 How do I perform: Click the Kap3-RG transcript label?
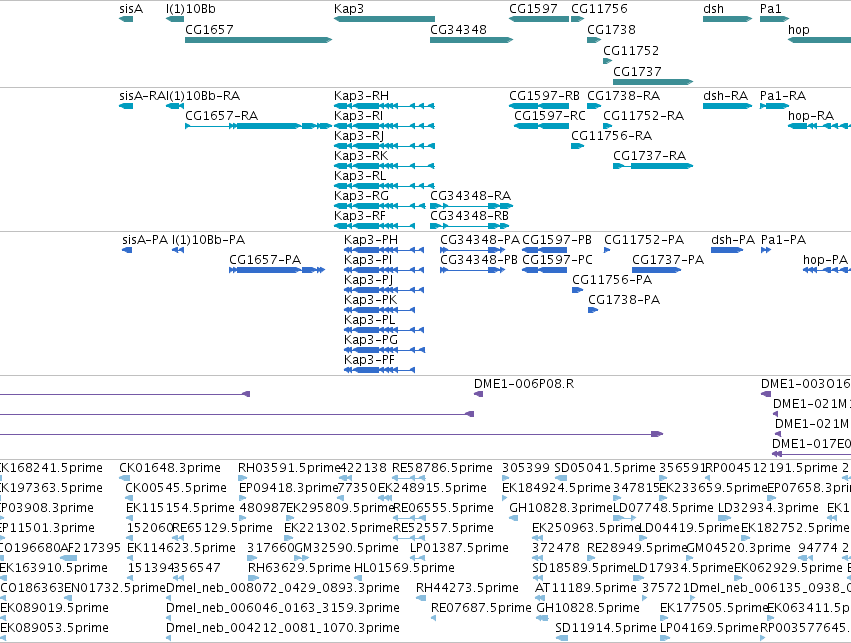(x=361, y=195)
